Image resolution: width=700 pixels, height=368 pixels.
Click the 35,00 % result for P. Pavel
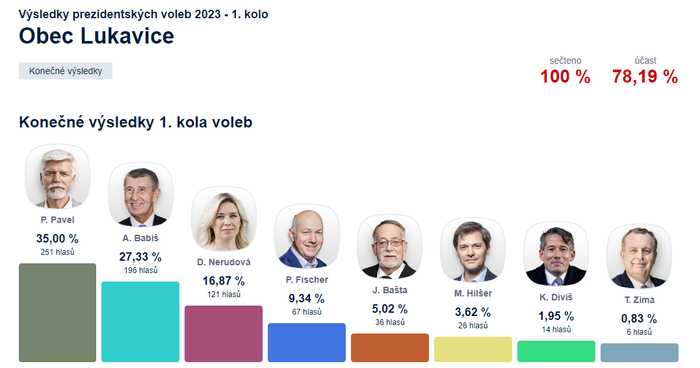[58, 238]
